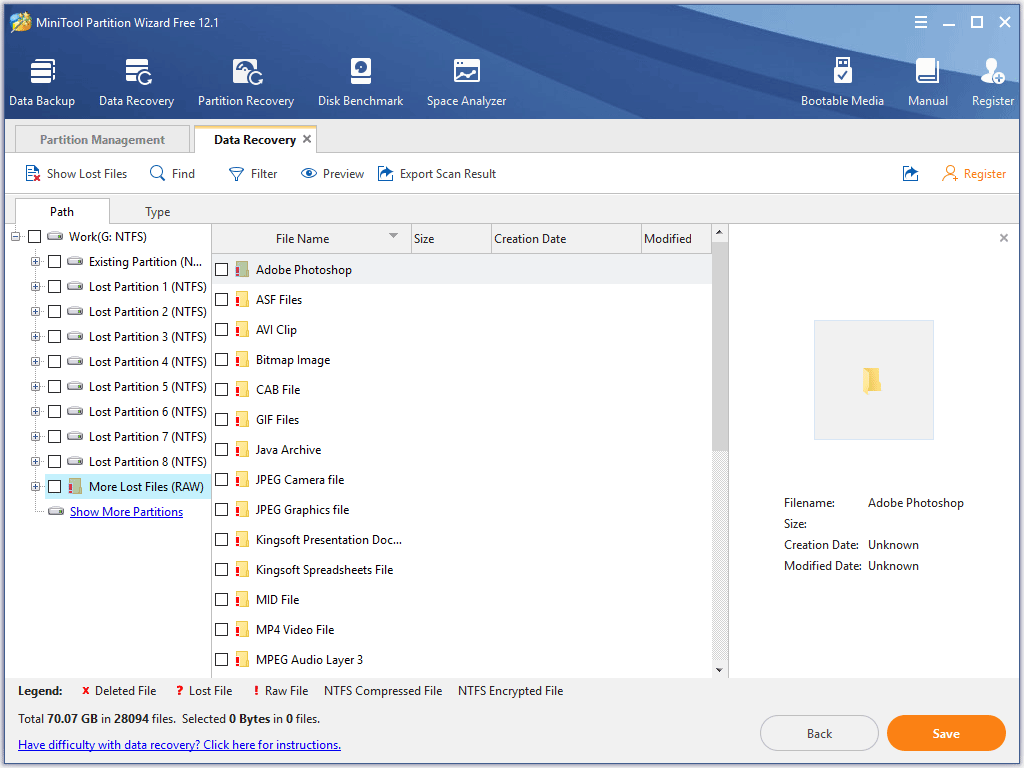Open the Space Analyzer tool
Viewport: 1024px width, 768px height.
[466, 82]
